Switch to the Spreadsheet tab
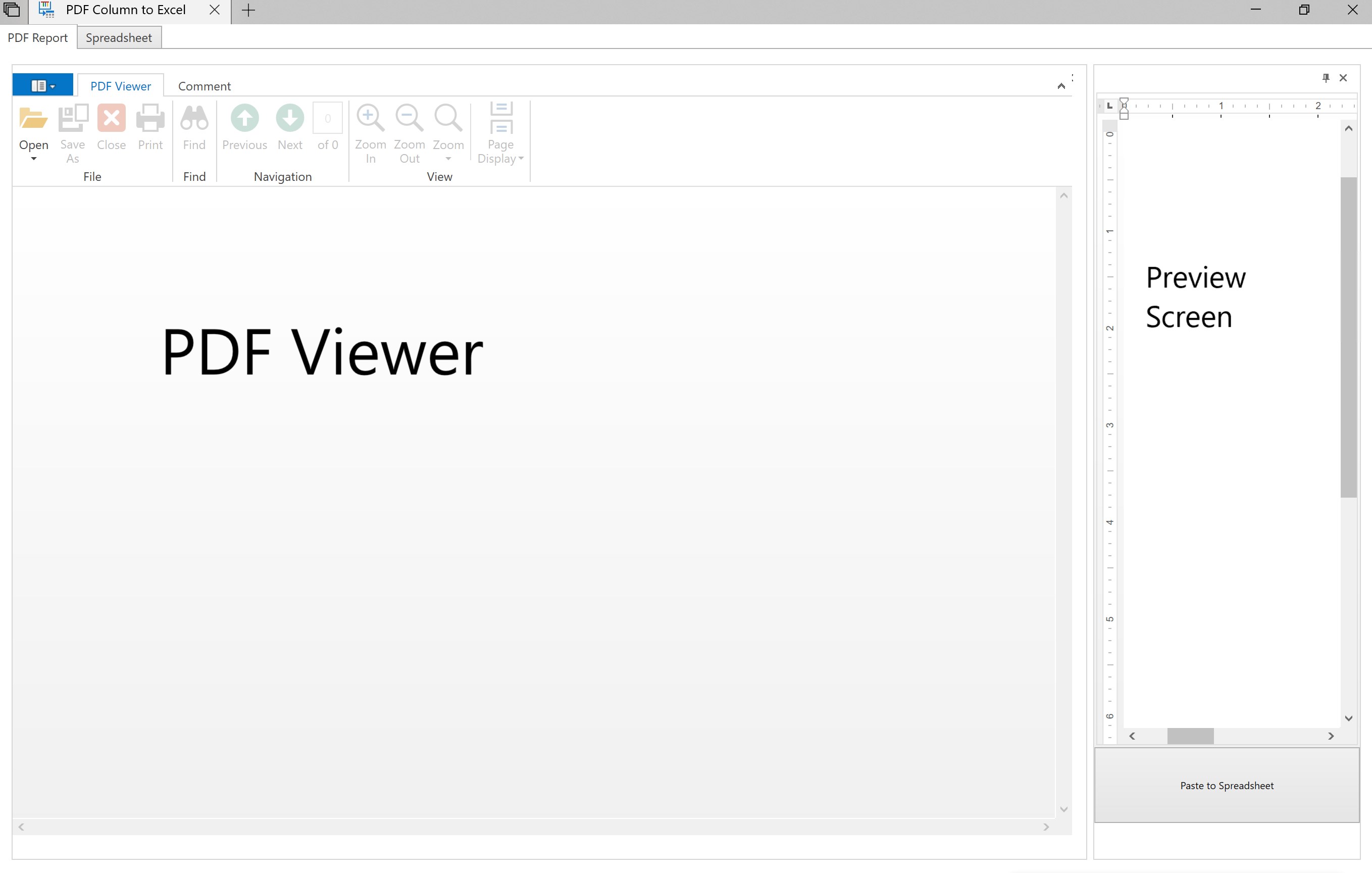 coord(119,37)
